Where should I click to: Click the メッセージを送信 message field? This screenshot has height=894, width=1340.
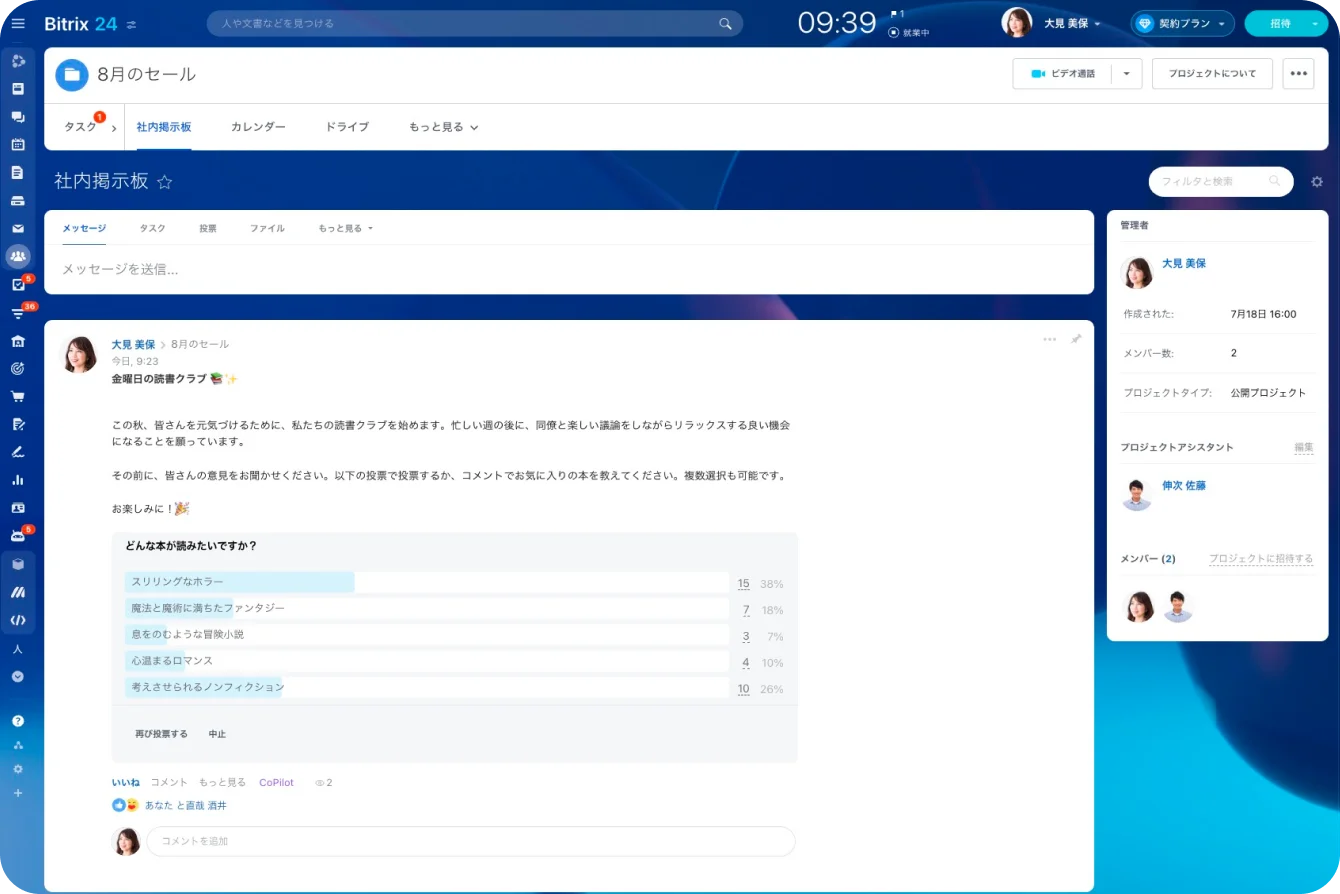coord(568,269)
